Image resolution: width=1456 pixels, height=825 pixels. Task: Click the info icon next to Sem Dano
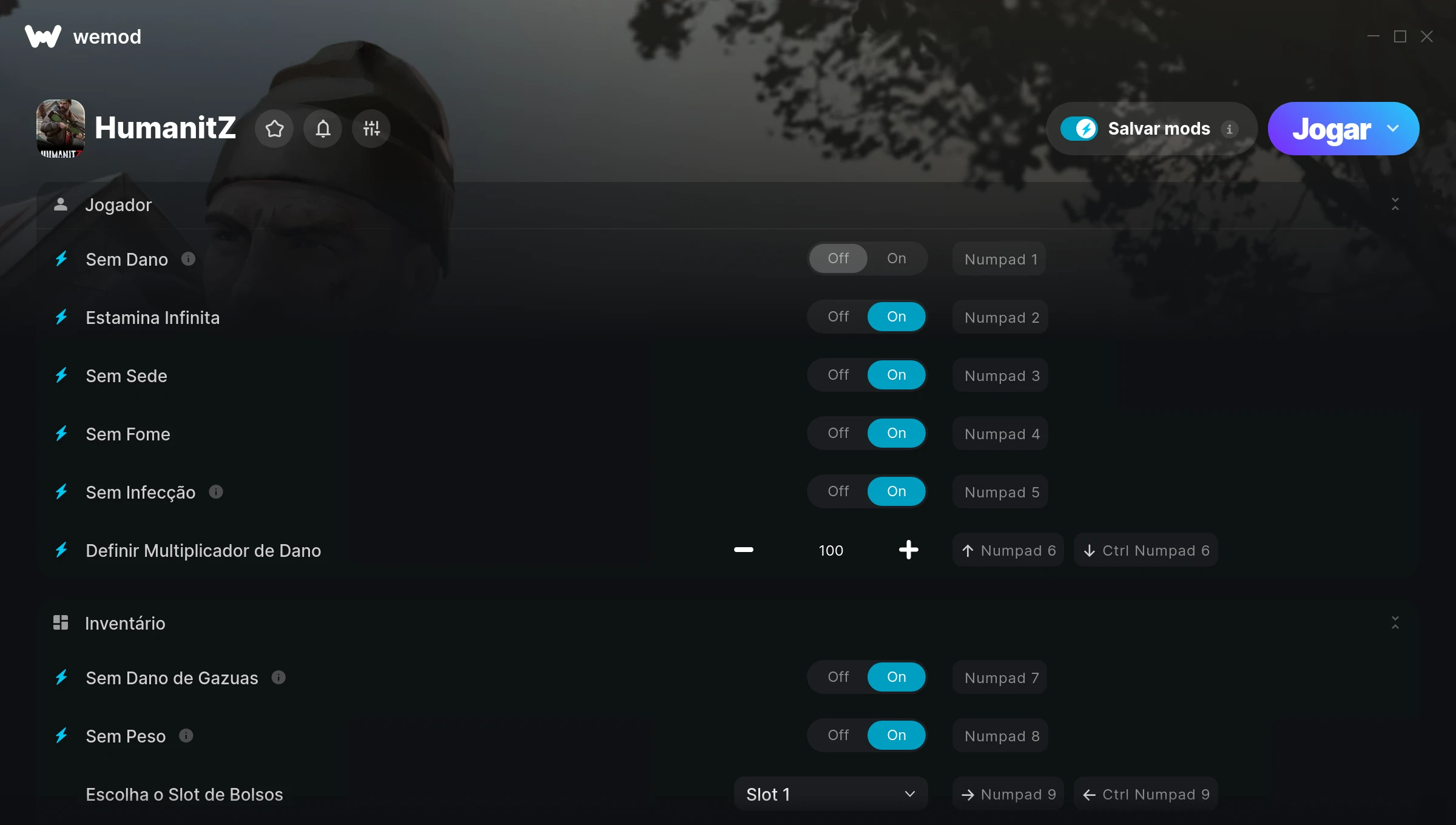[x=189, y=259]
